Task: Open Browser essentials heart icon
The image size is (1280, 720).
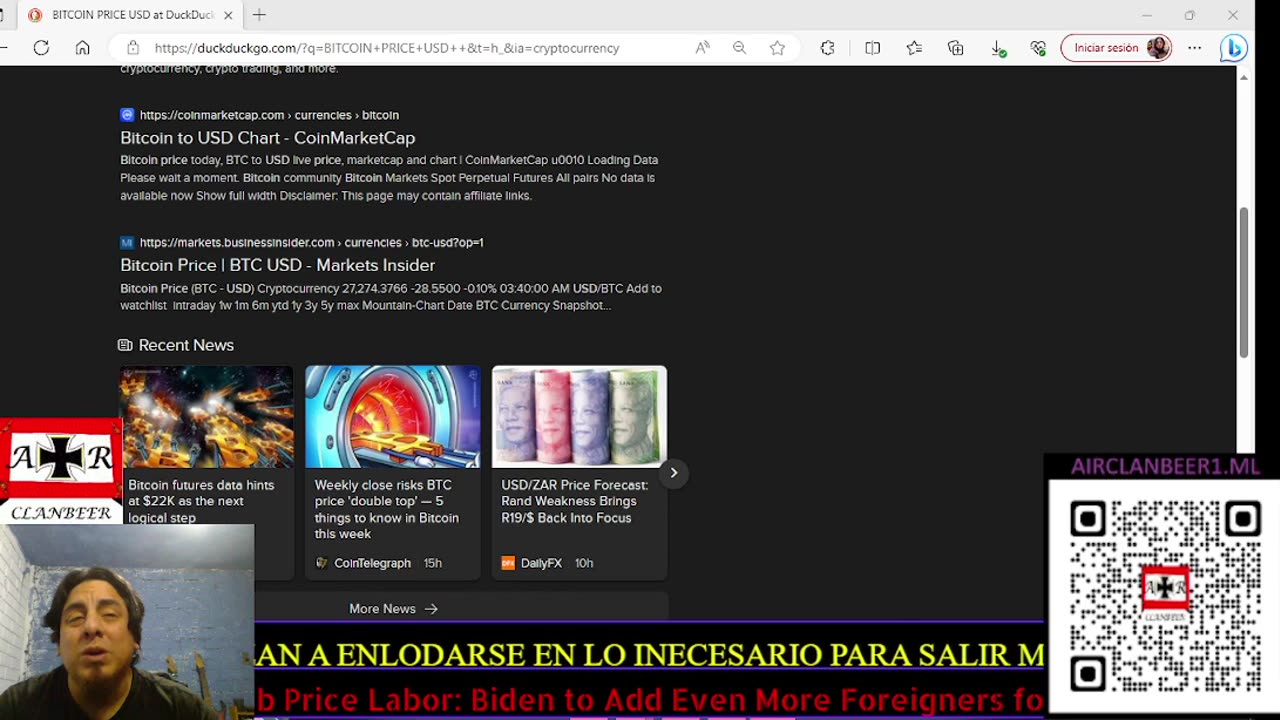Action: (1038, 47)
